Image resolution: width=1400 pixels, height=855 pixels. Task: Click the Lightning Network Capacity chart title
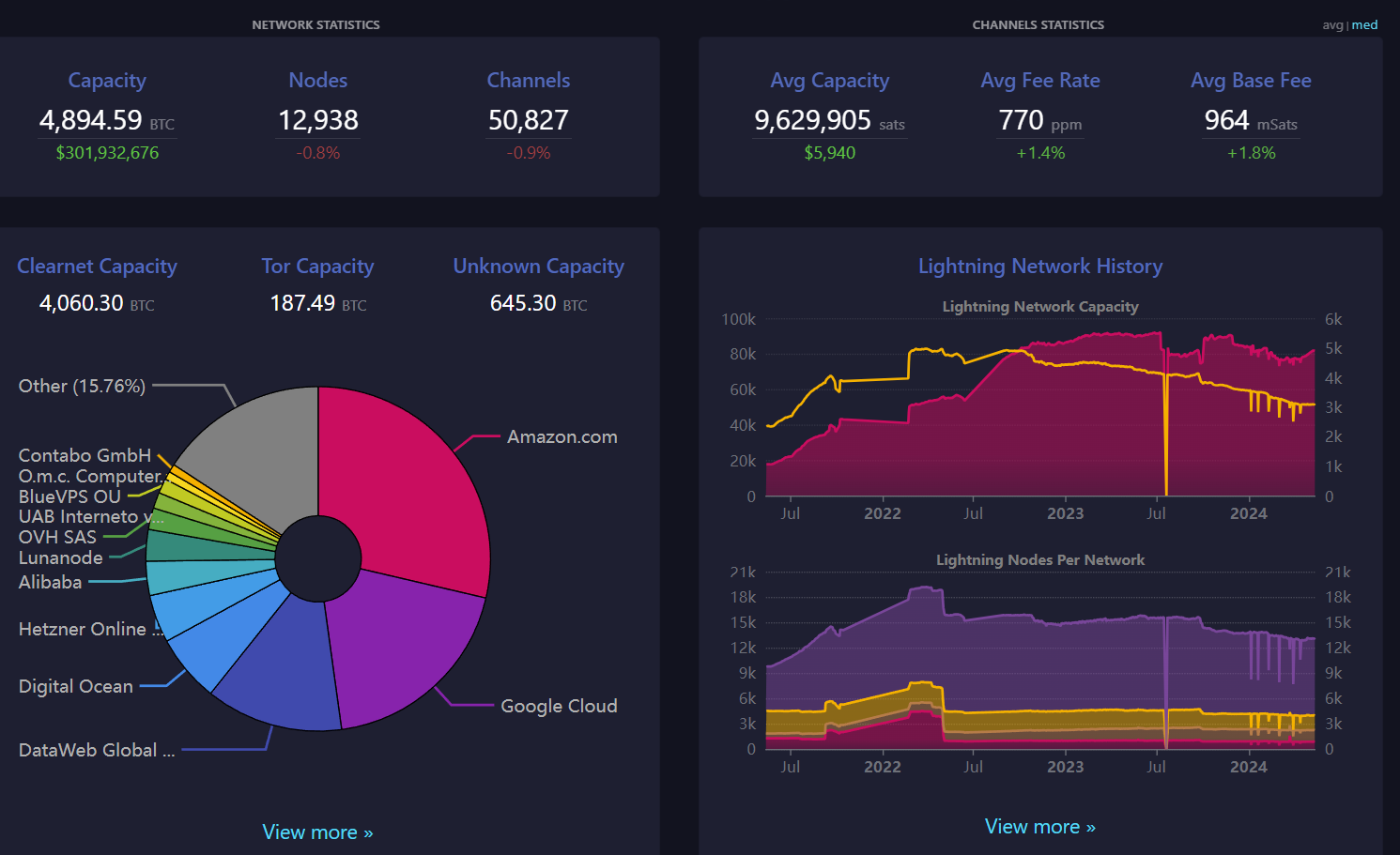[x=1040, y=307]
